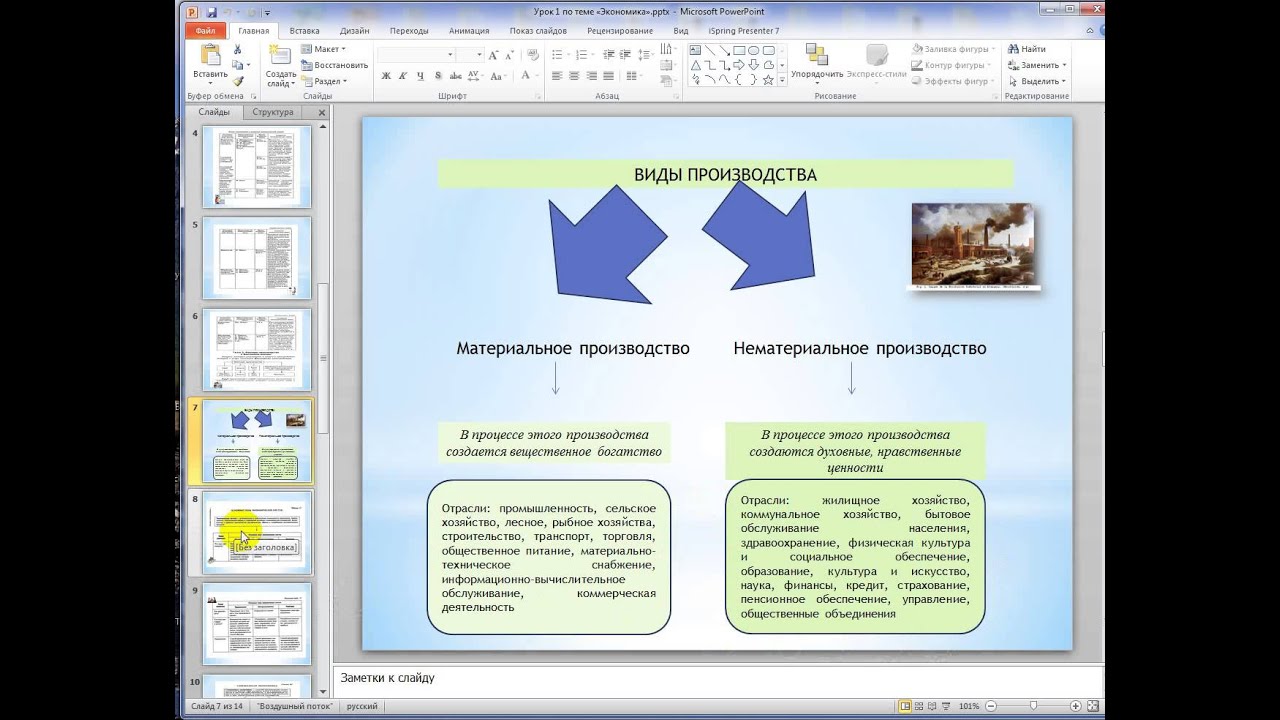Viewport: 1280px width, 720px height.
Task: Toggle underline Ч formatting
Action: [x=420, y=76]
